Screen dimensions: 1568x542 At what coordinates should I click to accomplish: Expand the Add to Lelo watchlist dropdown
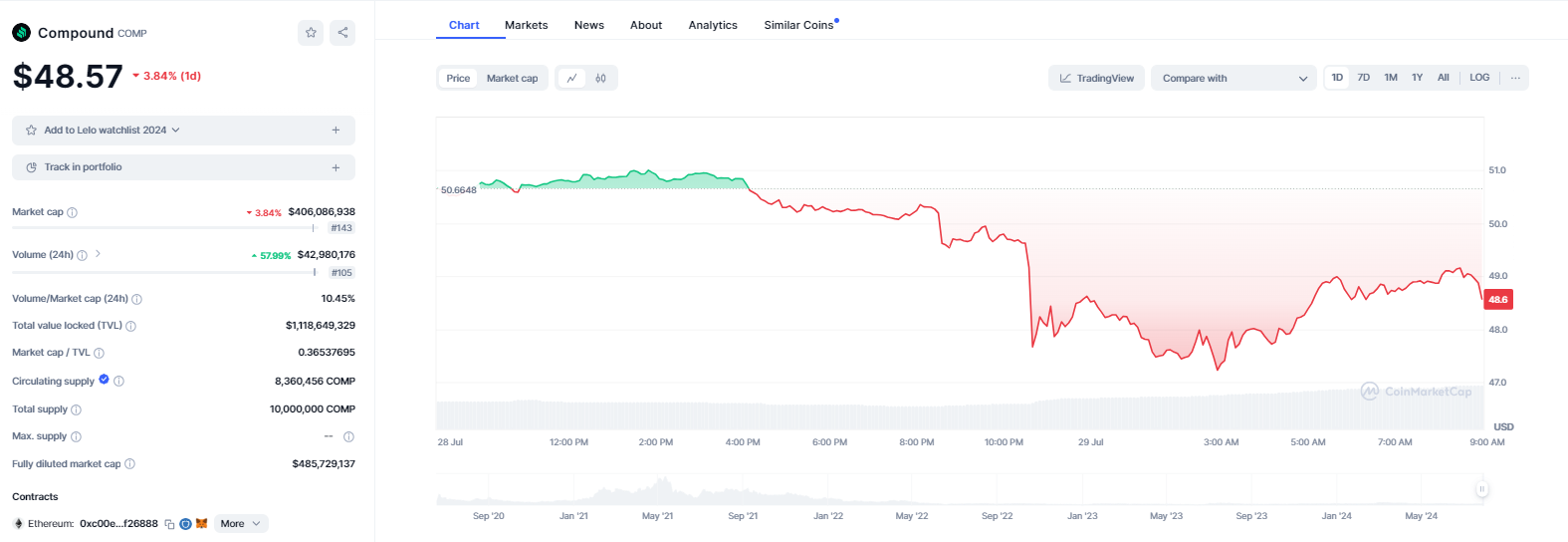coord(183,131)
